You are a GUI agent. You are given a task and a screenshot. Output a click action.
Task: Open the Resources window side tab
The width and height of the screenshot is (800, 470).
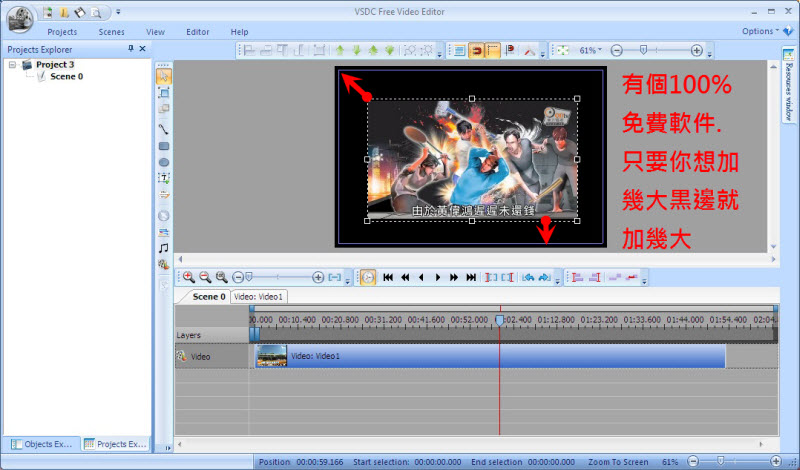pyautogui.click(x=788, y=85)
